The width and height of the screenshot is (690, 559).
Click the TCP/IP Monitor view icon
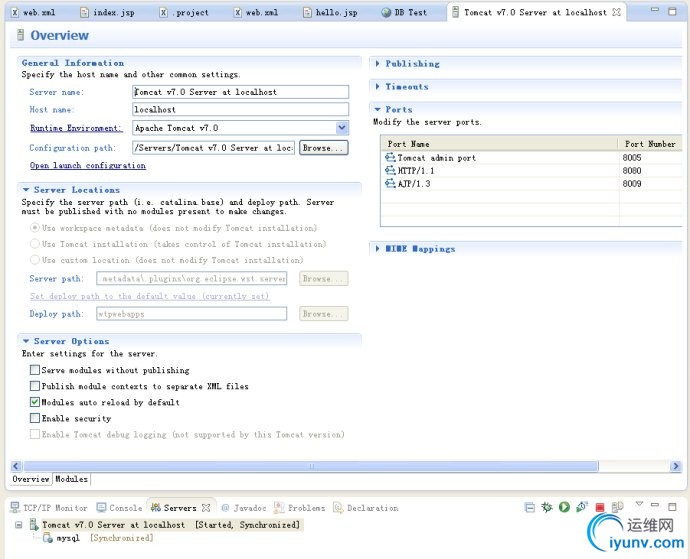point(15,508)
